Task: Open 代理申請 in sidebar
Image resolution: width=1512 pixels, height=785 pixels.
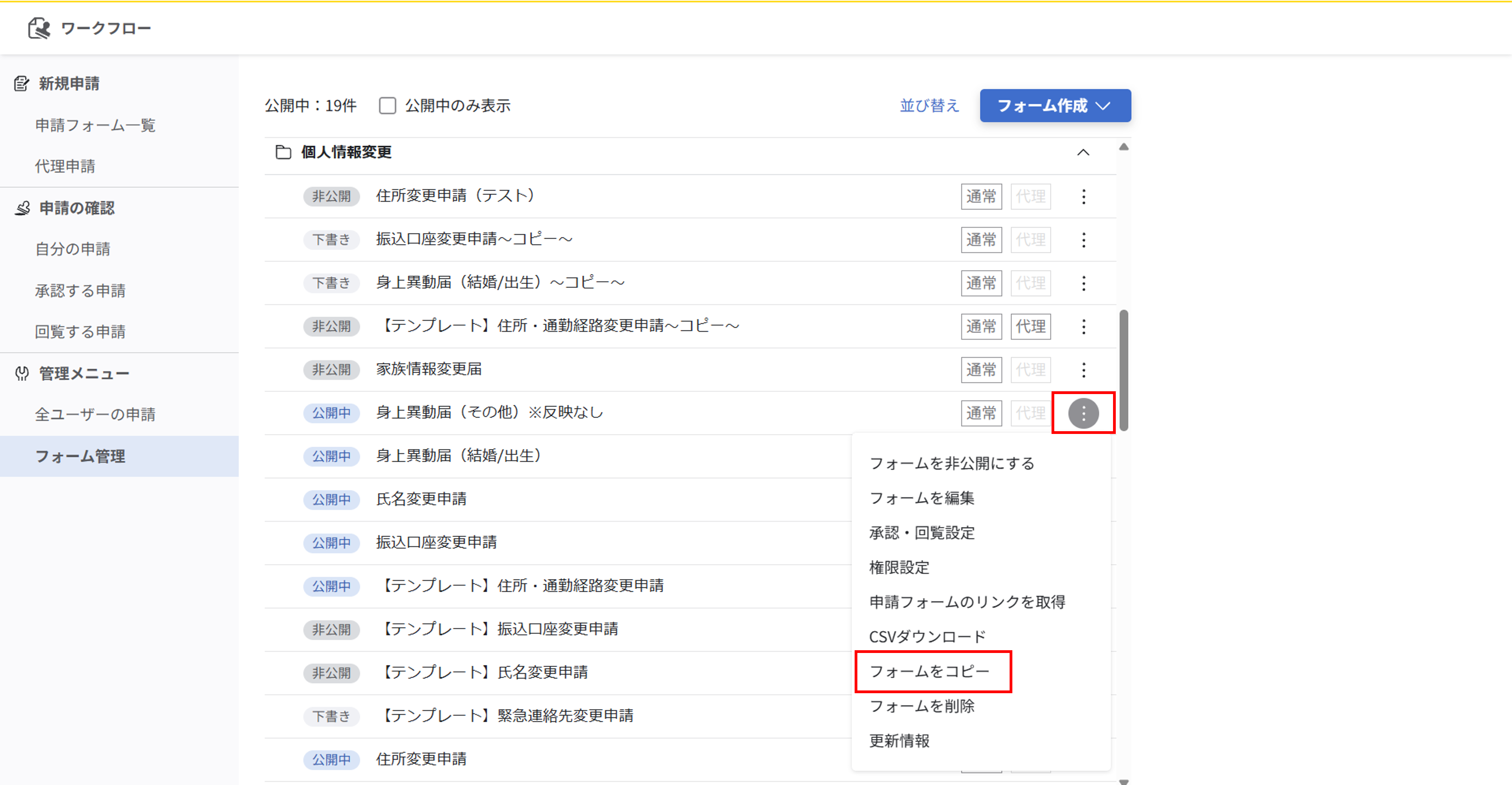Action: coord(65,166)
